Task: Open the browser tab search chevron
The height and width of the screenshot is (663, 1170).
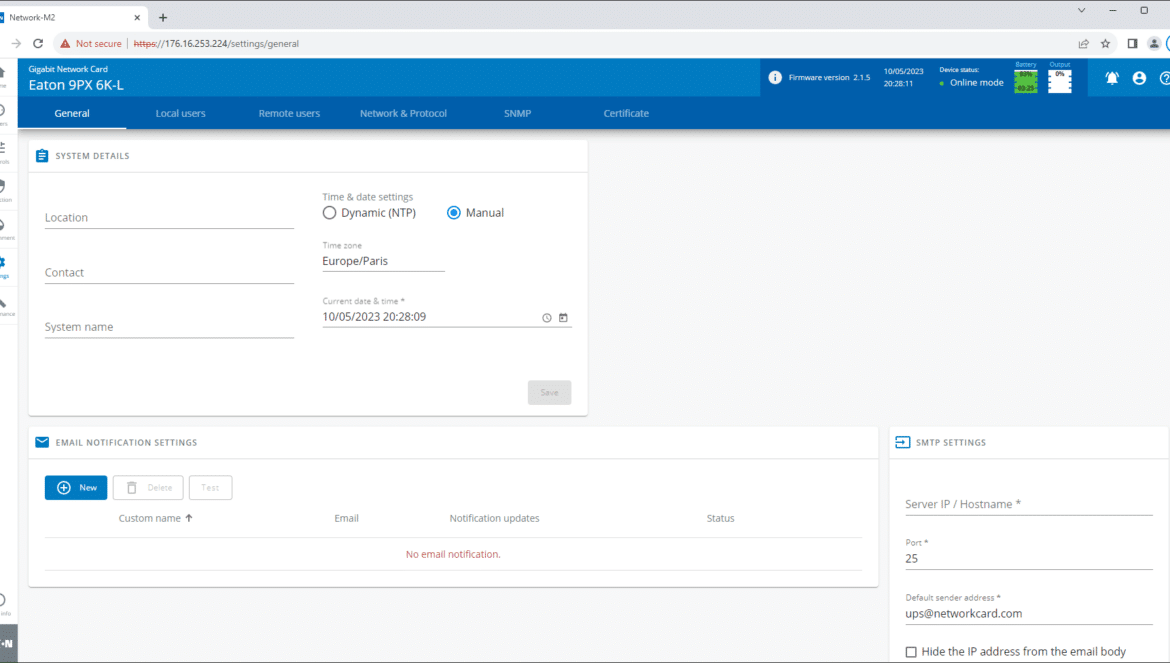Action: coord(1081,10)
